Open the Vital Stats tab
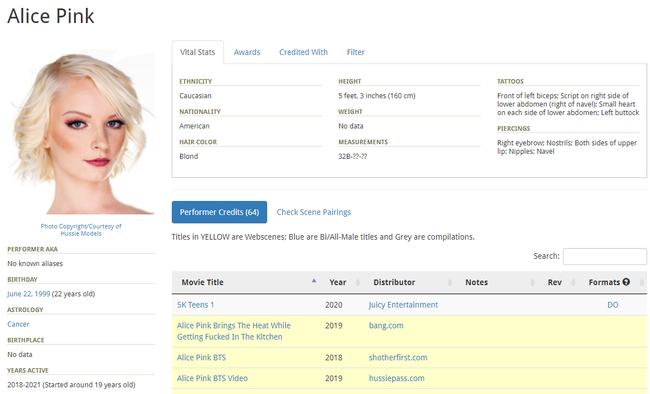650x394 pixels. [x=197, y=52]
